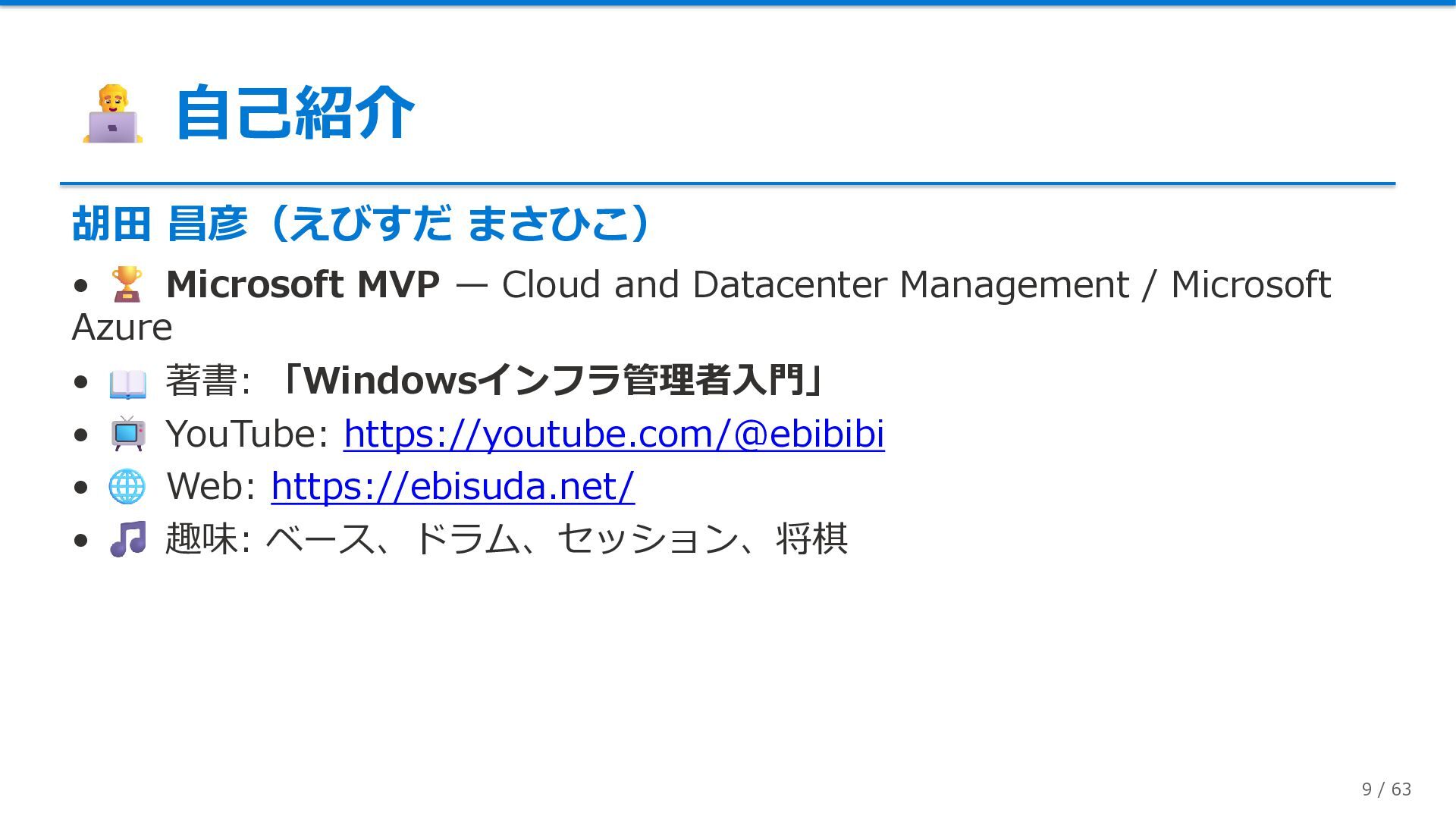The height and width of the screenshot is (819, 1456).
Task: Click the blue progress bar at top
Action: [728, 3]
